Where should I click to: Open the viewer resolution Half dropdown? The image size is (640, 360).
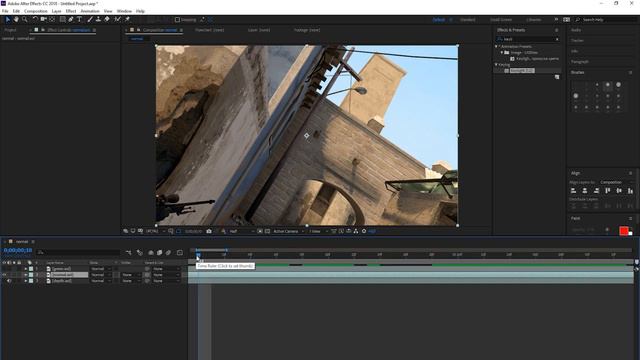241,231
